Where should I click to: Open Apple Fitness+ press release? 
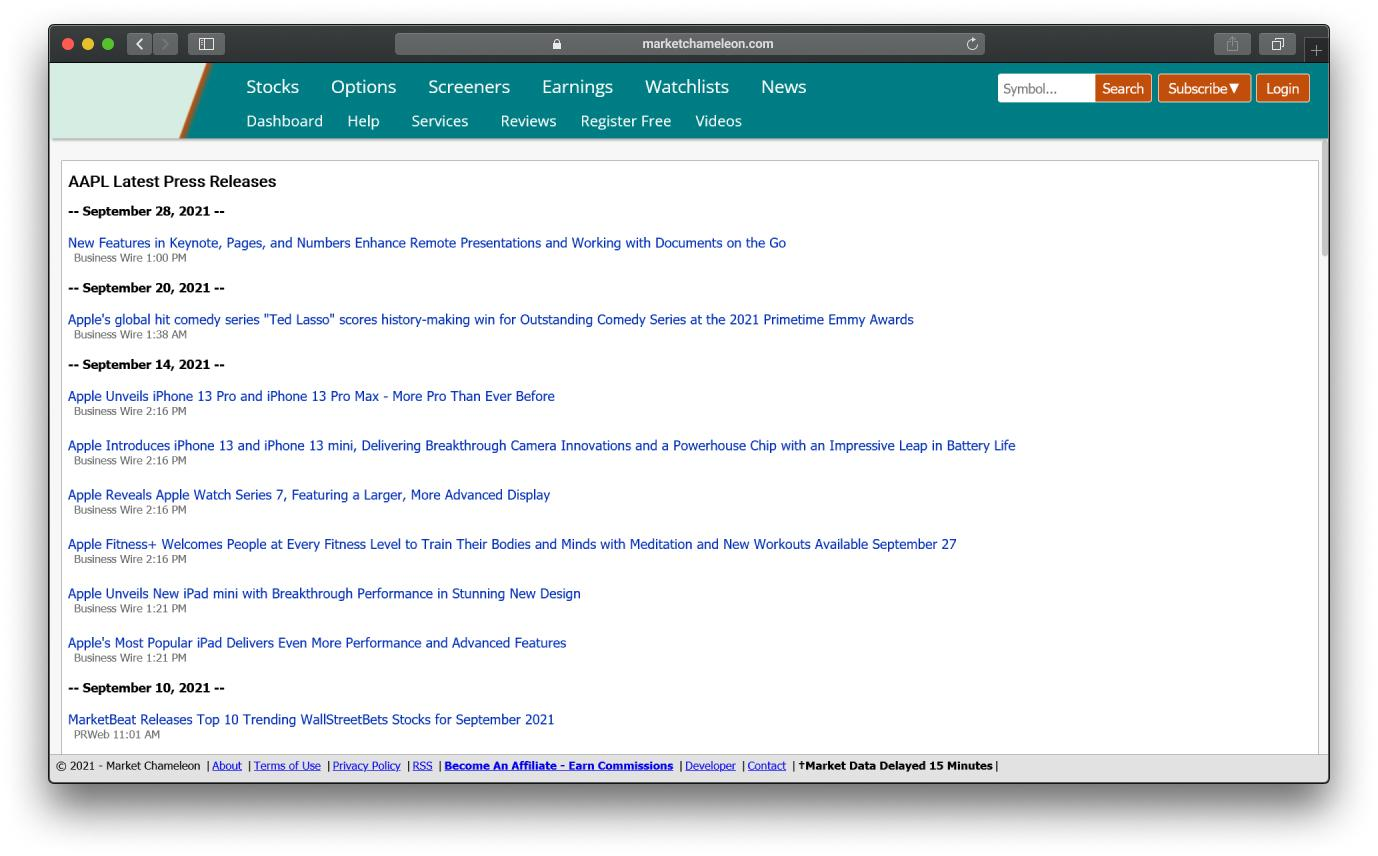(x=512, y=544)
